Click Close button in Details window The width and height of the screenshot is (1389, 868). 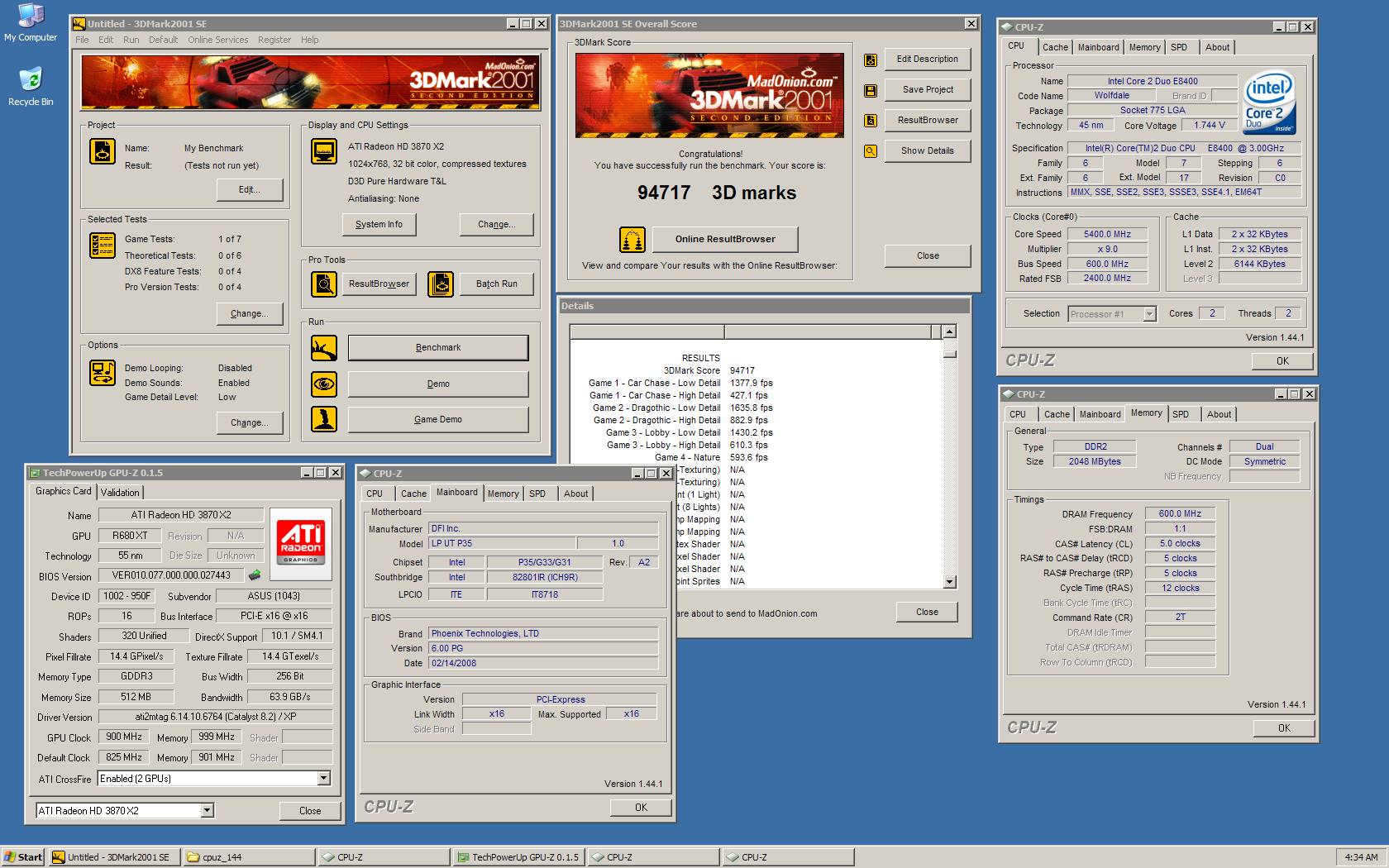(927, 613)
